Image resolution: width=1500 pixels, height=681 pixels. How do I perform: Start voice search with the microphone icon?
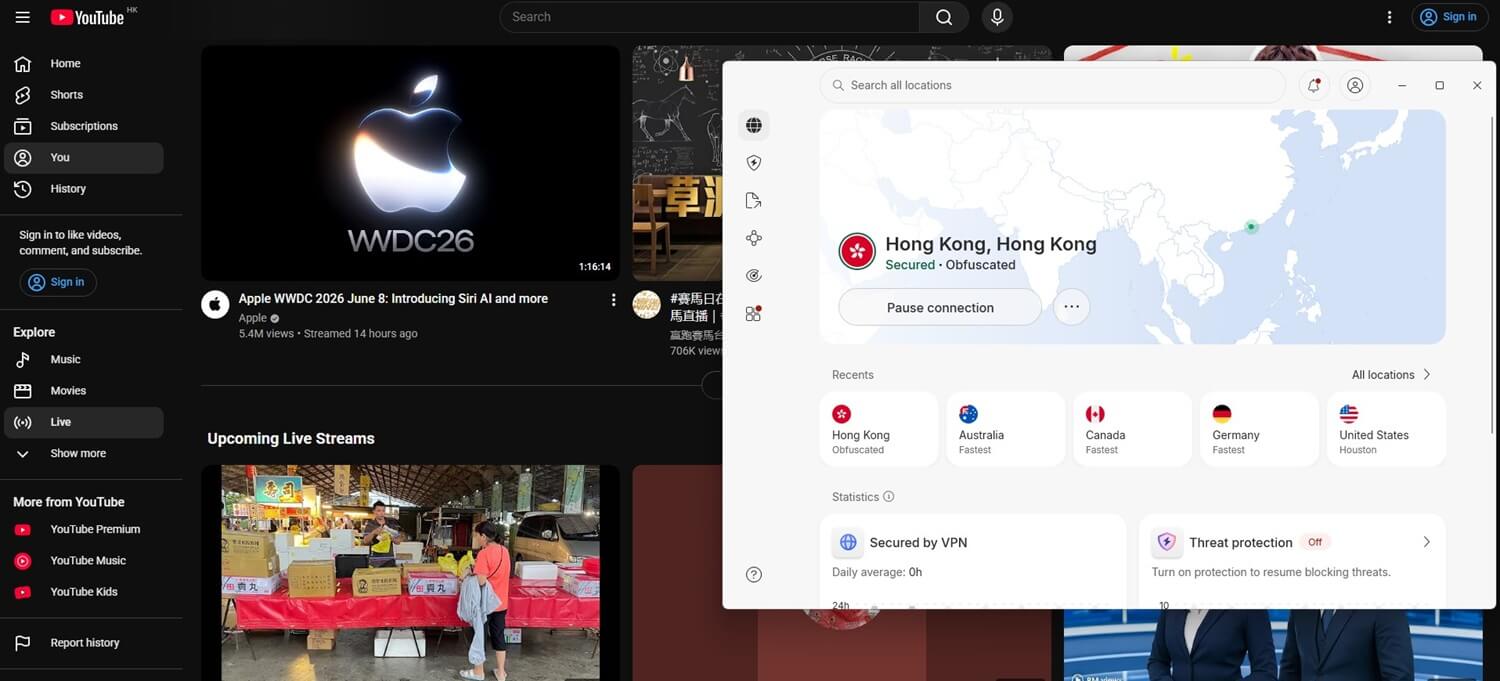[997, 17]
